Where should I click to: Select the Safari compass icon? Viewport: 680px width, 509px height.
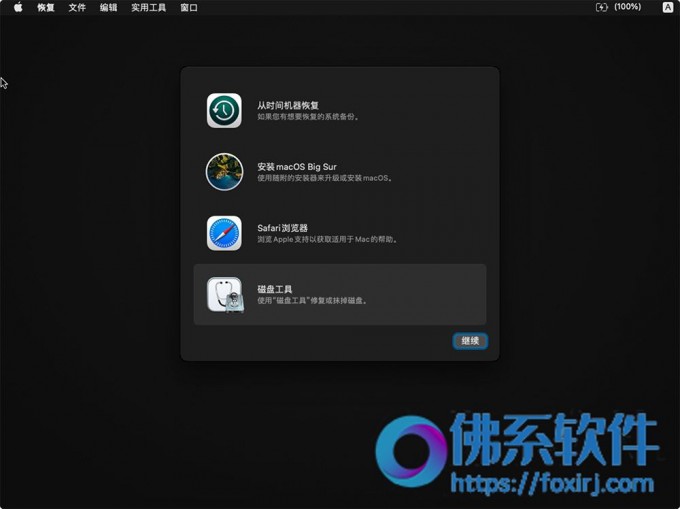point(224,233)
